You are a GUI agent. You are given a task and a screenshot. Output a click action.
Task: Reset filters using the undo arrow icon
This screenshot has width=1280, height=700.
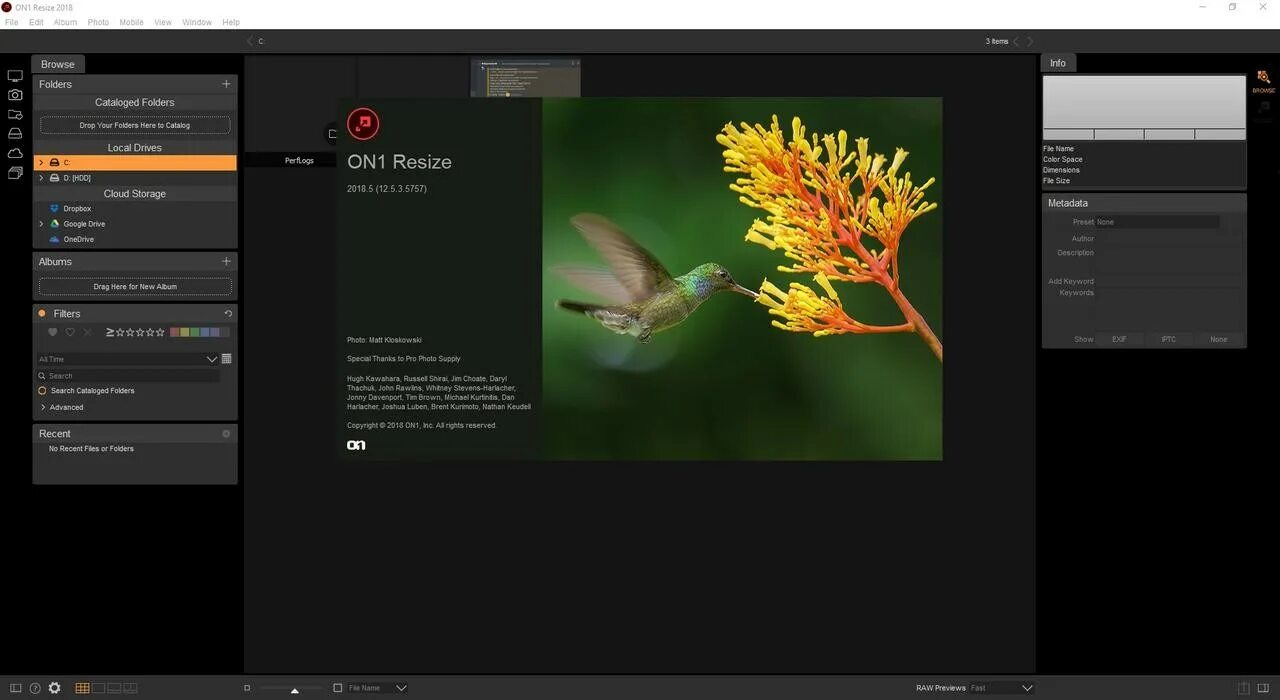pyautogui.click(x=227, y=313)
